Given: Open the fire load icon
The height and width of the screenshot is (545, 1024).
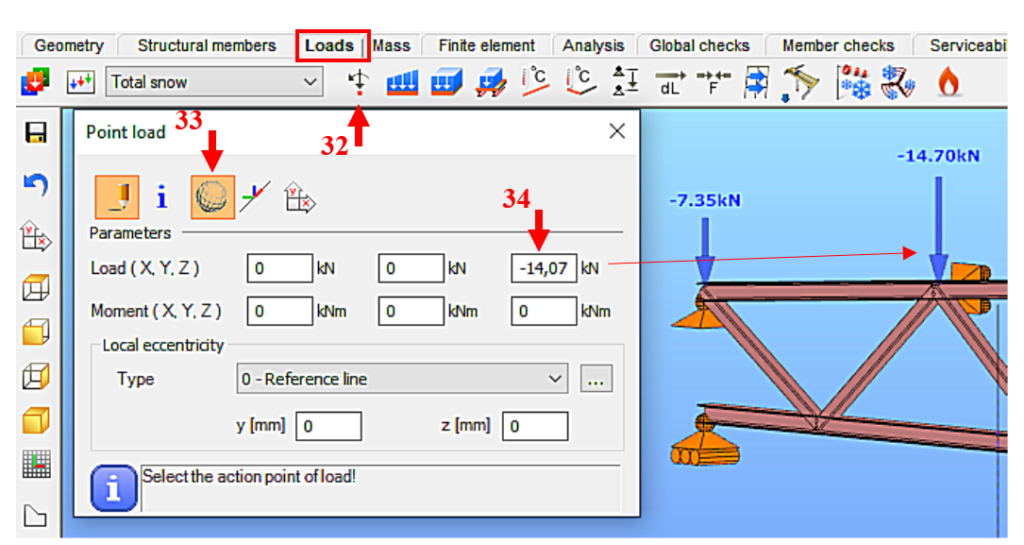Looking at the screenshot, I should pos(948,83).
